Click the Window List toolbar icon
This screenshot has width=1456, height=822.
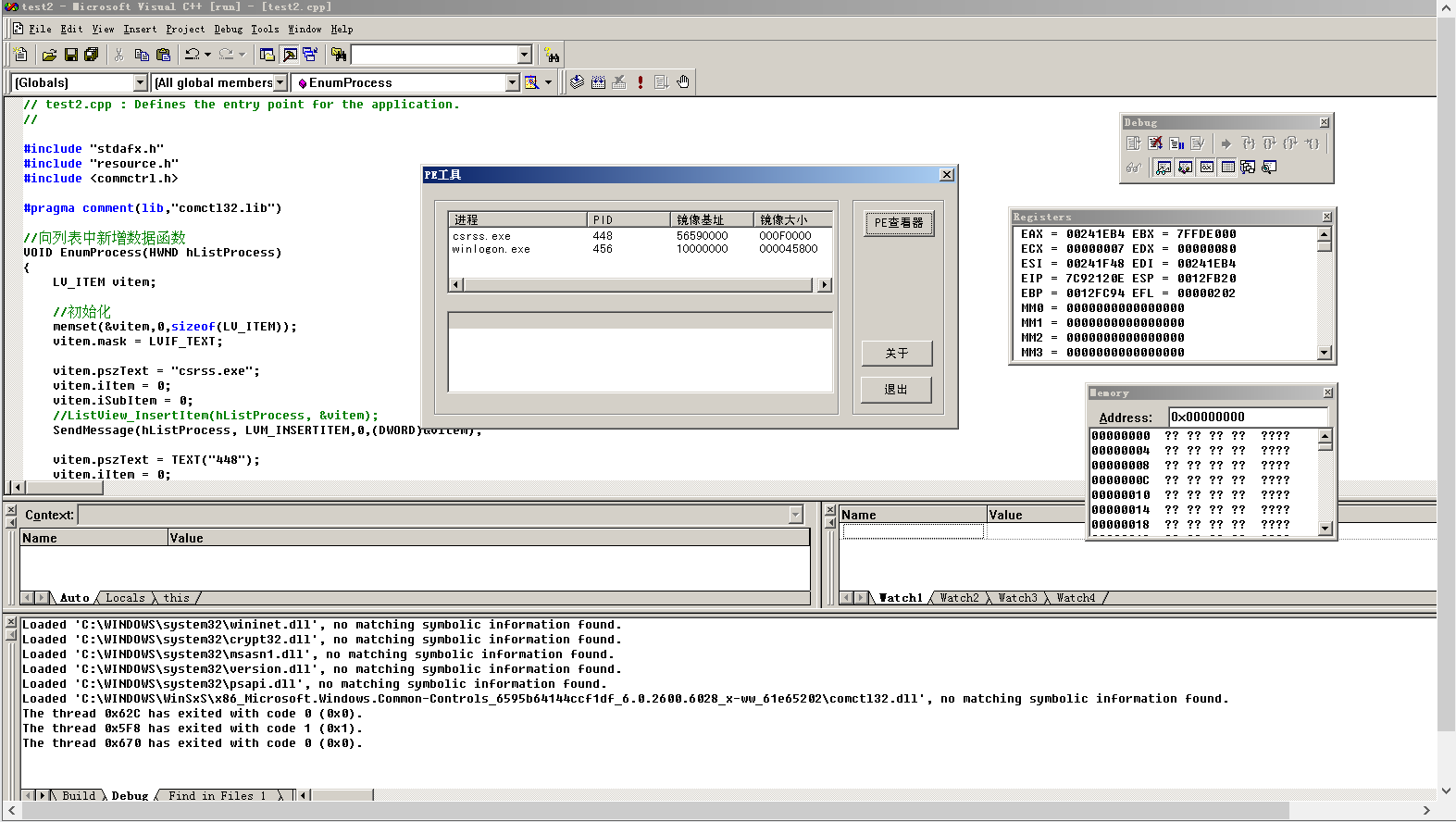pyautogui.click(x=310, y=55)
